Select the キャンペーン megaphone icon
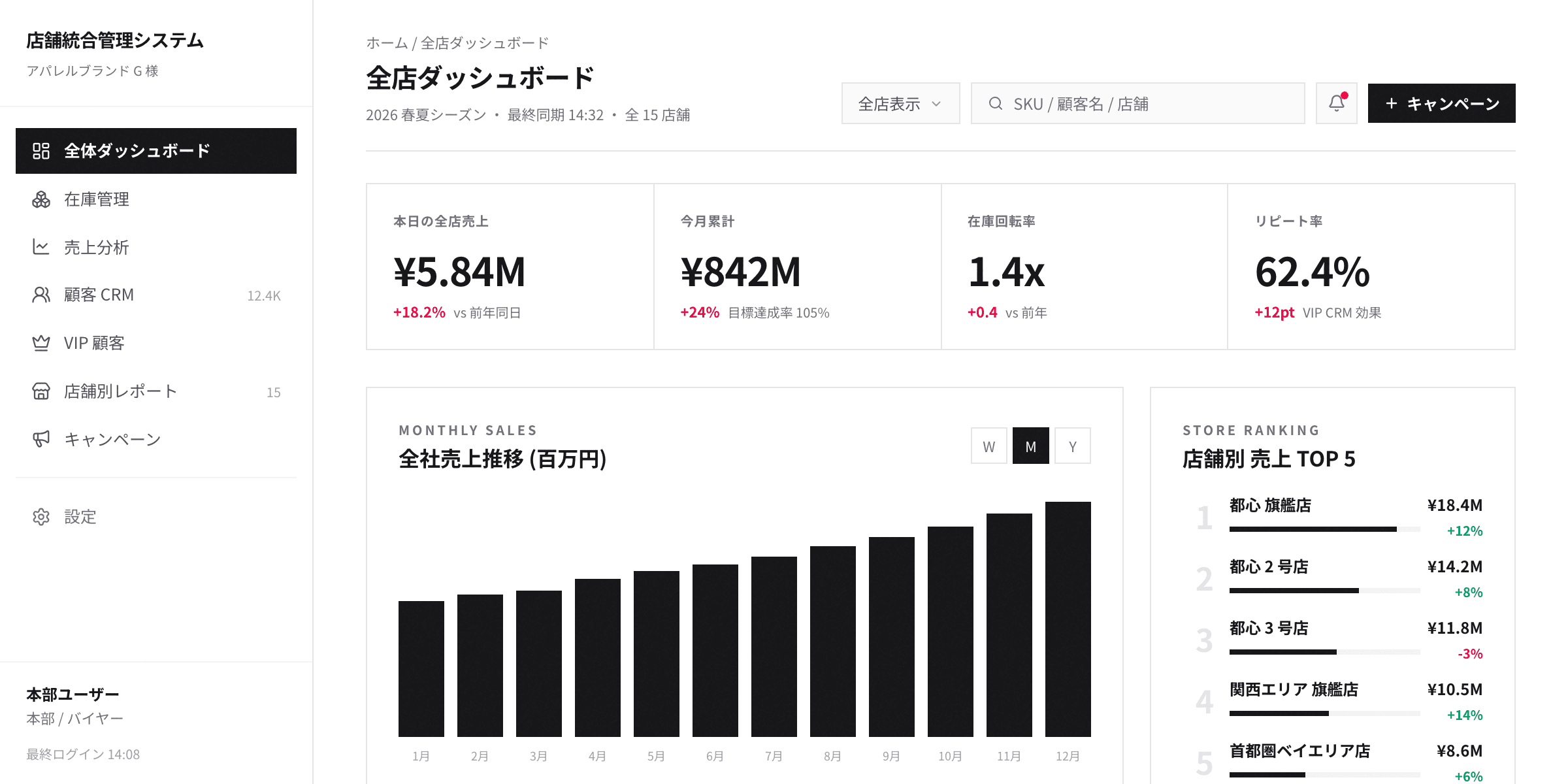The width and height of the screenshot is (1568, 784). tap(42, 439)
